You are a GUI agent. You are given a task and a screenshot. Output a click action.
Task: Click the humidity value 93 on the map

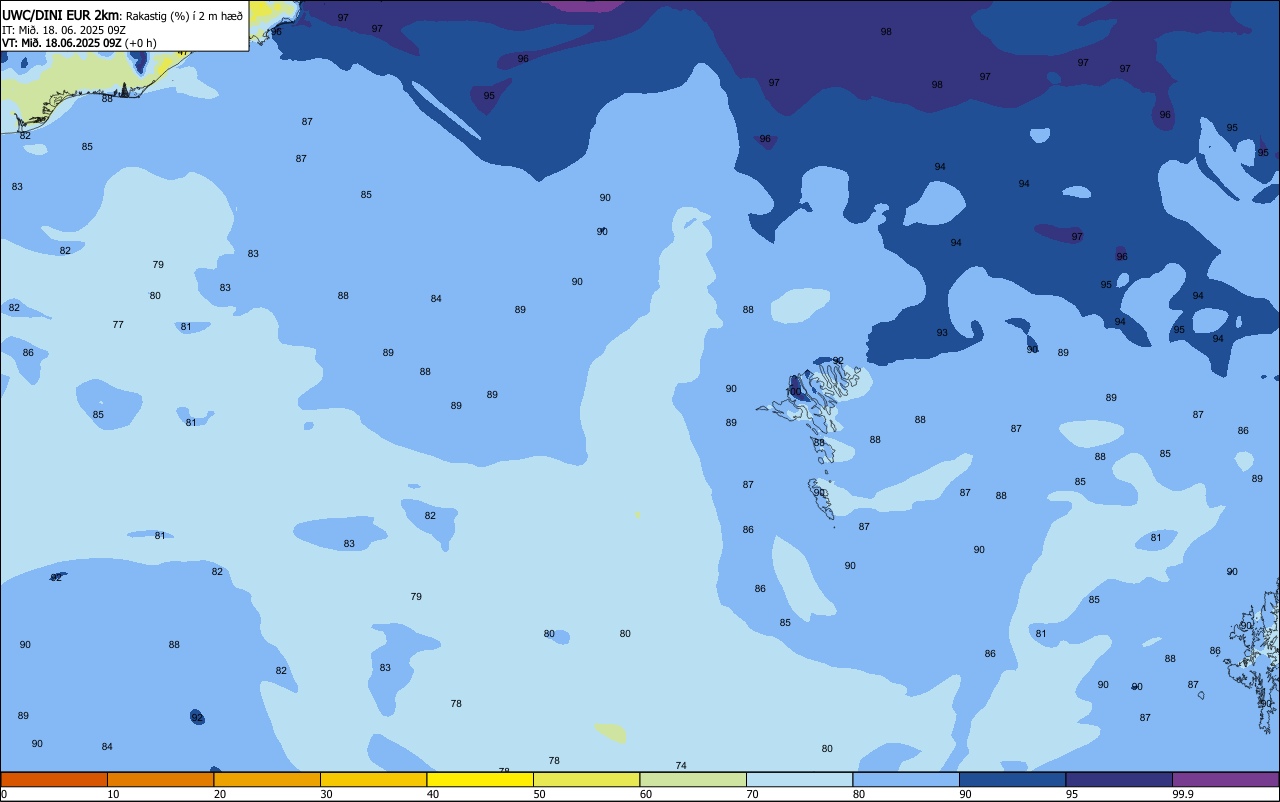942,332
